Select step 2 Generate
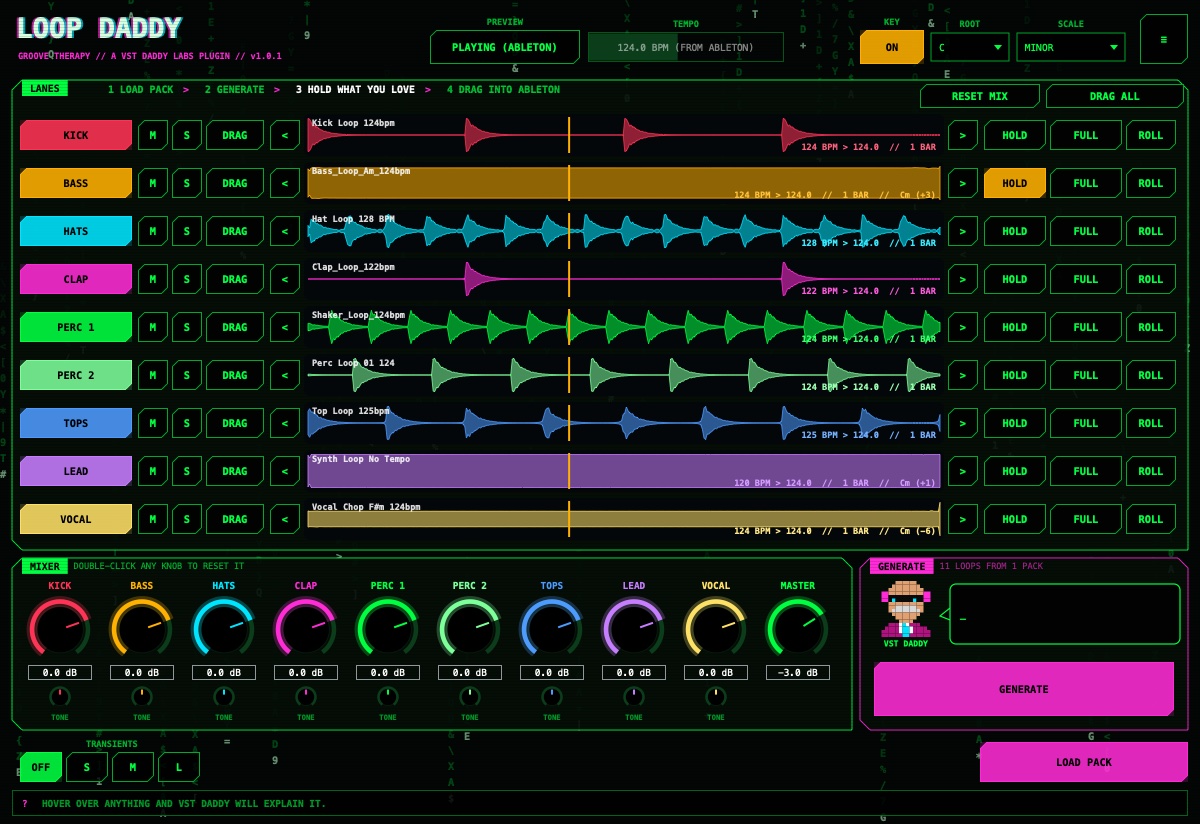1200x824 pixels. (x=235, y=90)
